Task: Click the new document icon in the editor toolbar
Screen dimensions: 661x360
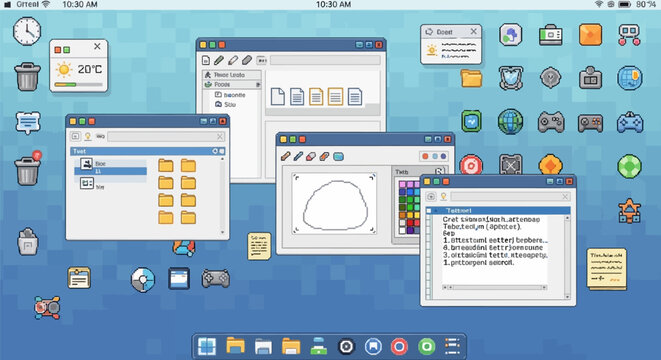Action: [x=206, y=60]
